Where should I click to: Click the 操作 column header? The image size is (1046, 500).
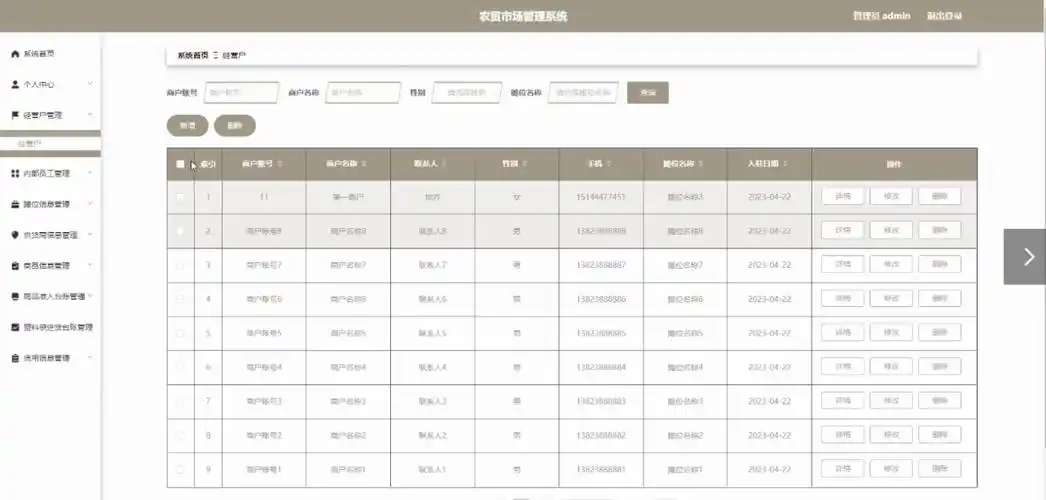894,164
